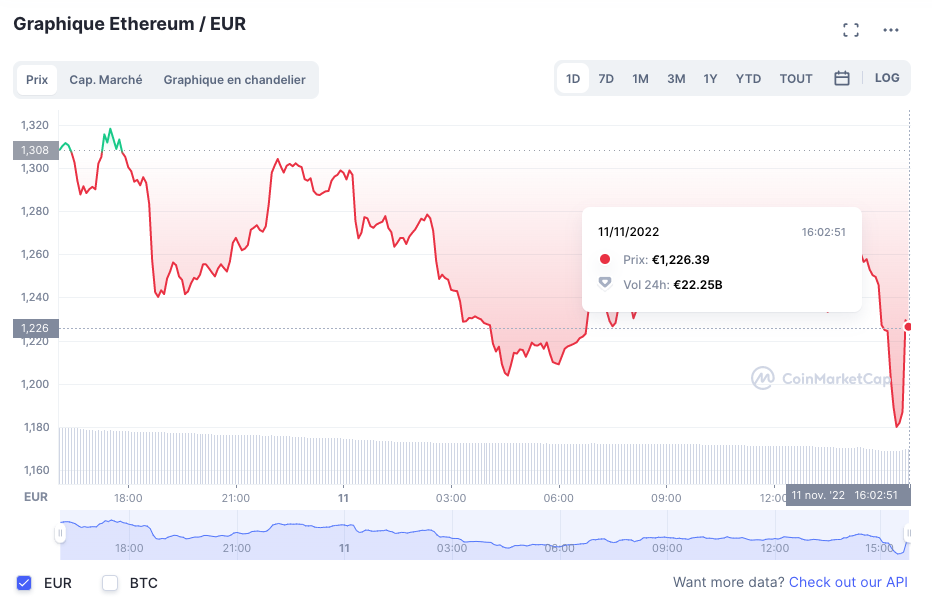Select the 3M time range

tap(676, 79)
